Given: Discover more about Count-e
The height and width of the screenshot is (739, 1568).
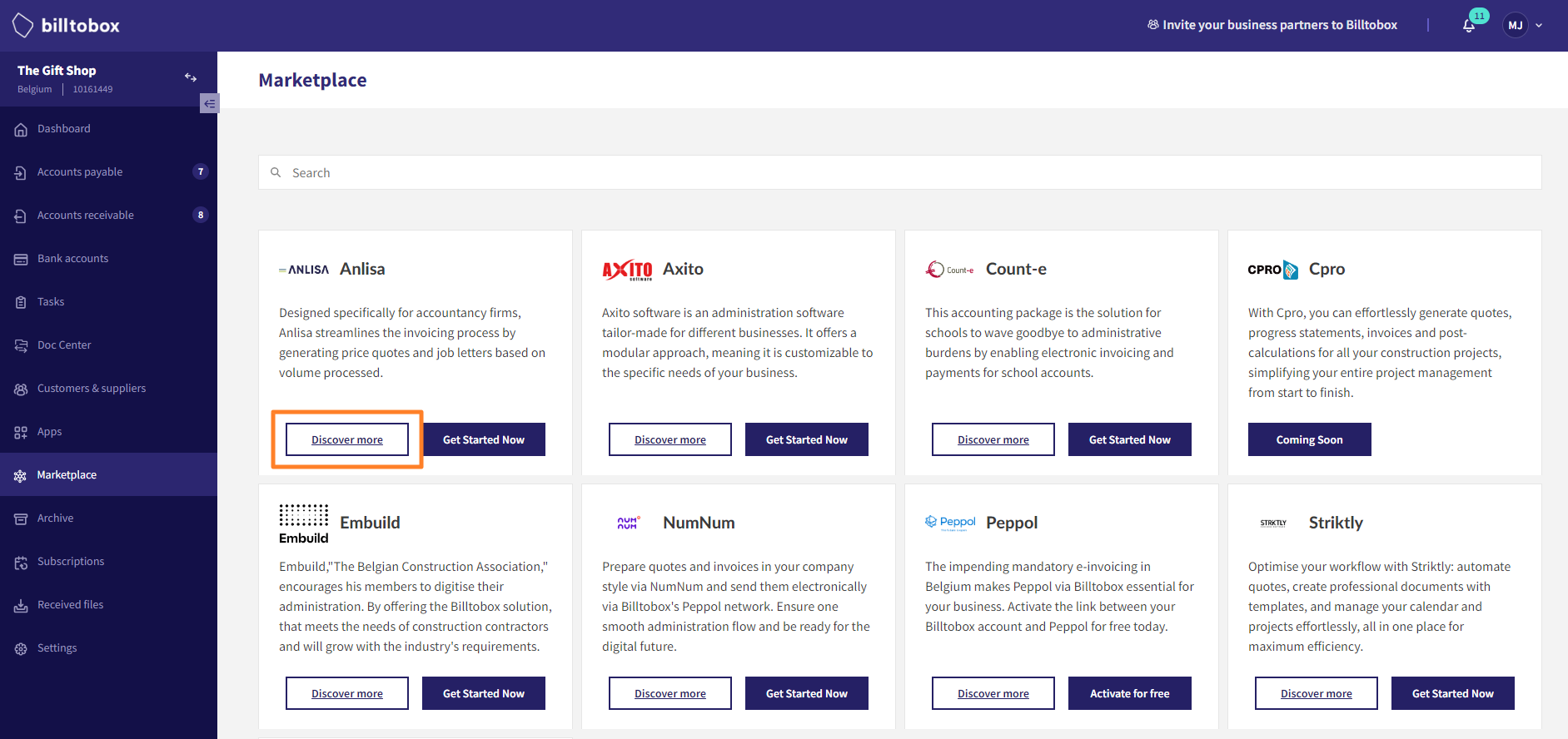Looking at the screenshot, I should [993, 439].
